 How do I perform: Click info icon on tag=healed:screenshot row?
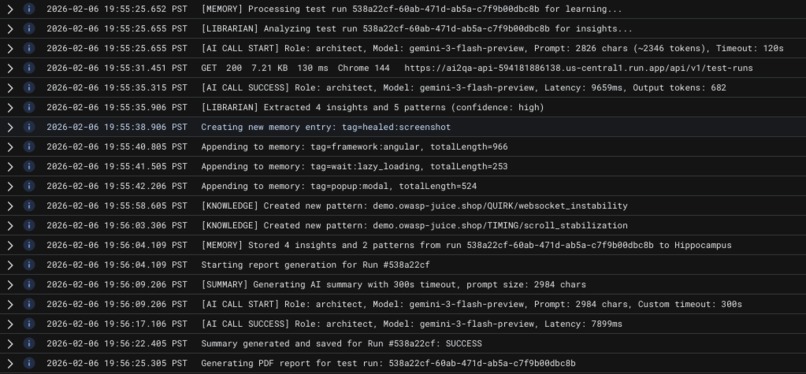click(x=29, y=127)
